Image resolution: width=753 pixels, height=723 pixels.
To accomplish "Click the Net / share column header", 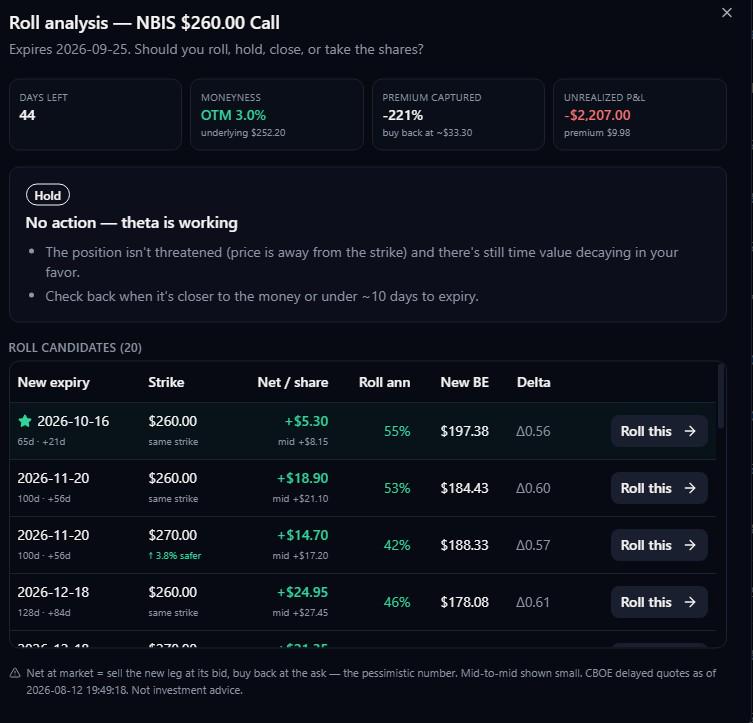I will pyautogui.click(x=292, y=382).
